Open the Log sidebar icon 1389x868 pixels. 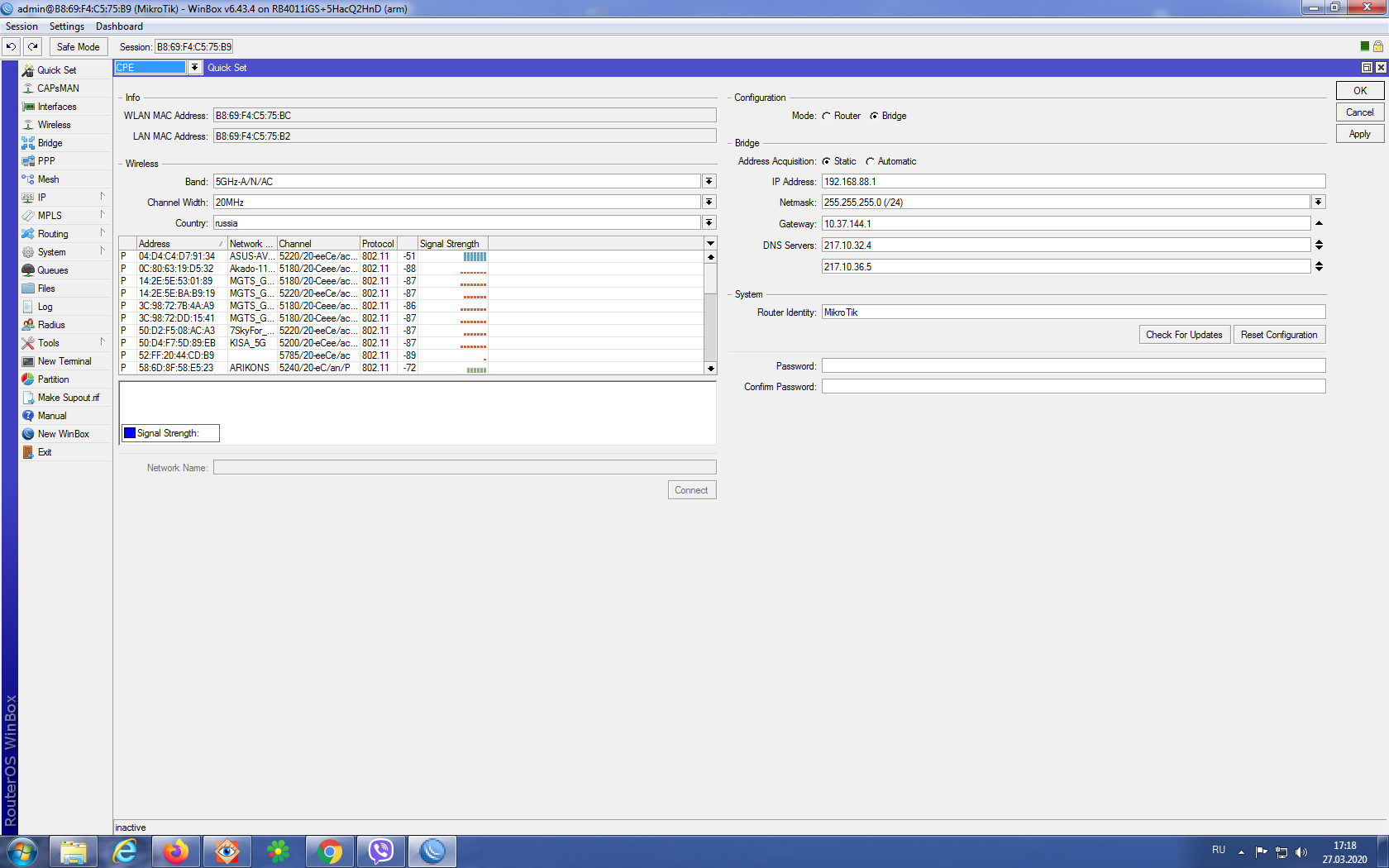28,307
